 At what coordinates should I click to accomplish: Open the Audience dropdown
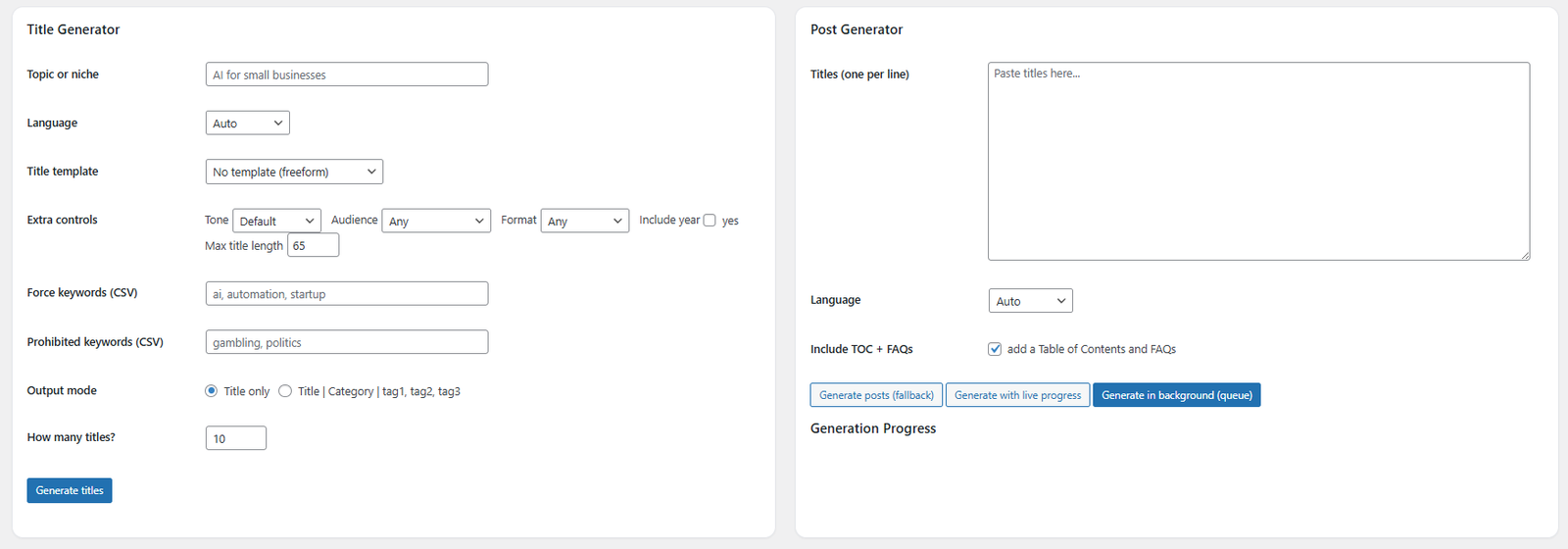pyautogui.click(x=435, y=222)
